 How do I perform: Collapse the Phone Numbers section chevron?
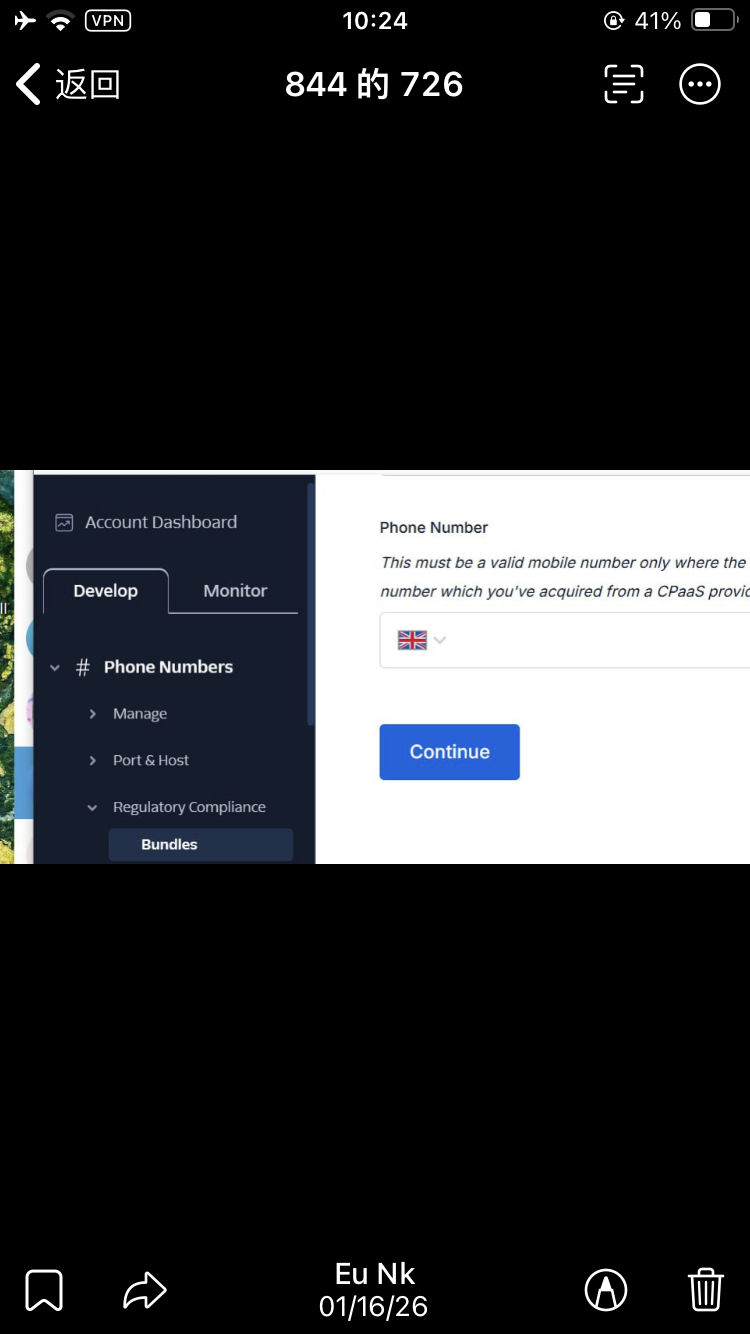(x=55, y=667)
